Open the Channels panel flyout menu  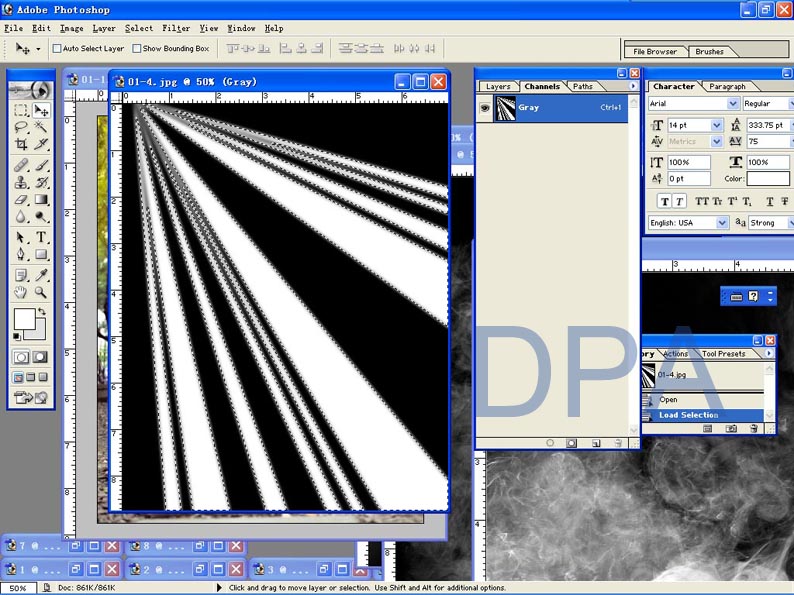coord(633,86)
